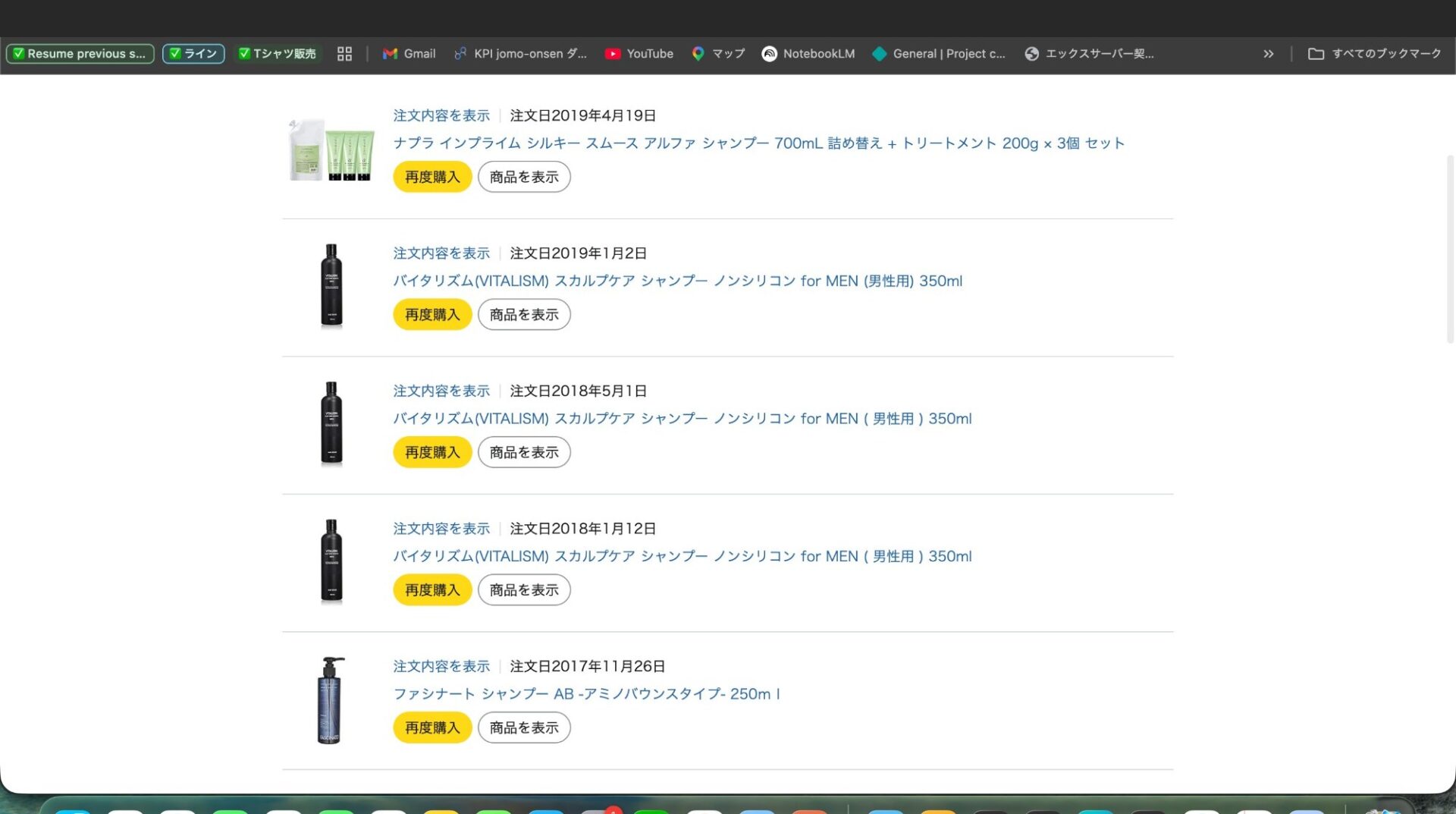Click the 注文日2019年4月19日 date text
Screen dimensions: 1456x814
coord(582,115)
